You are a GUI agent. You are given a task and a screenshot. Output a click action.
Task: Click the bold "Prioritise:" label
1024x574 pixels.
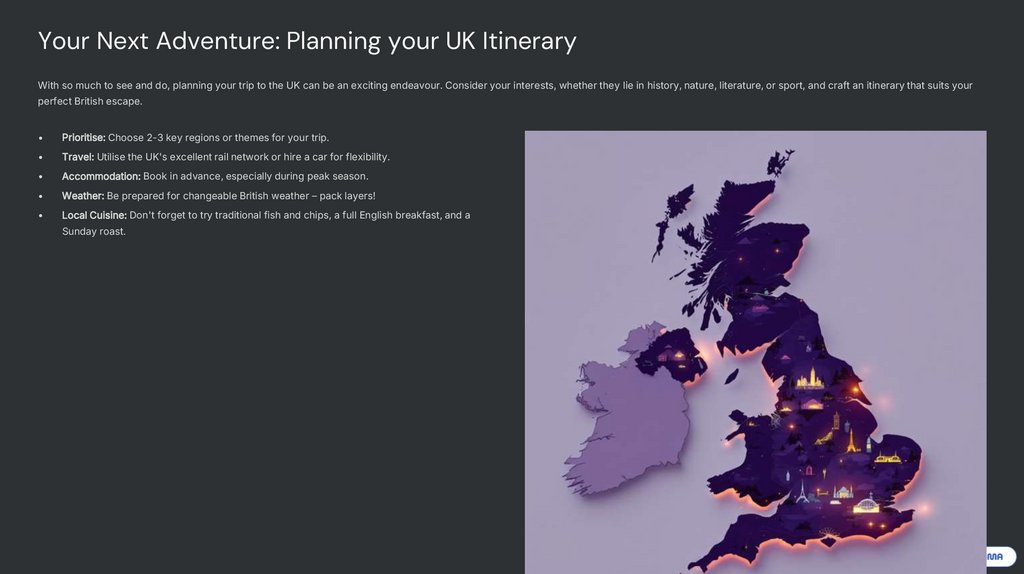(x=83, y=138)
